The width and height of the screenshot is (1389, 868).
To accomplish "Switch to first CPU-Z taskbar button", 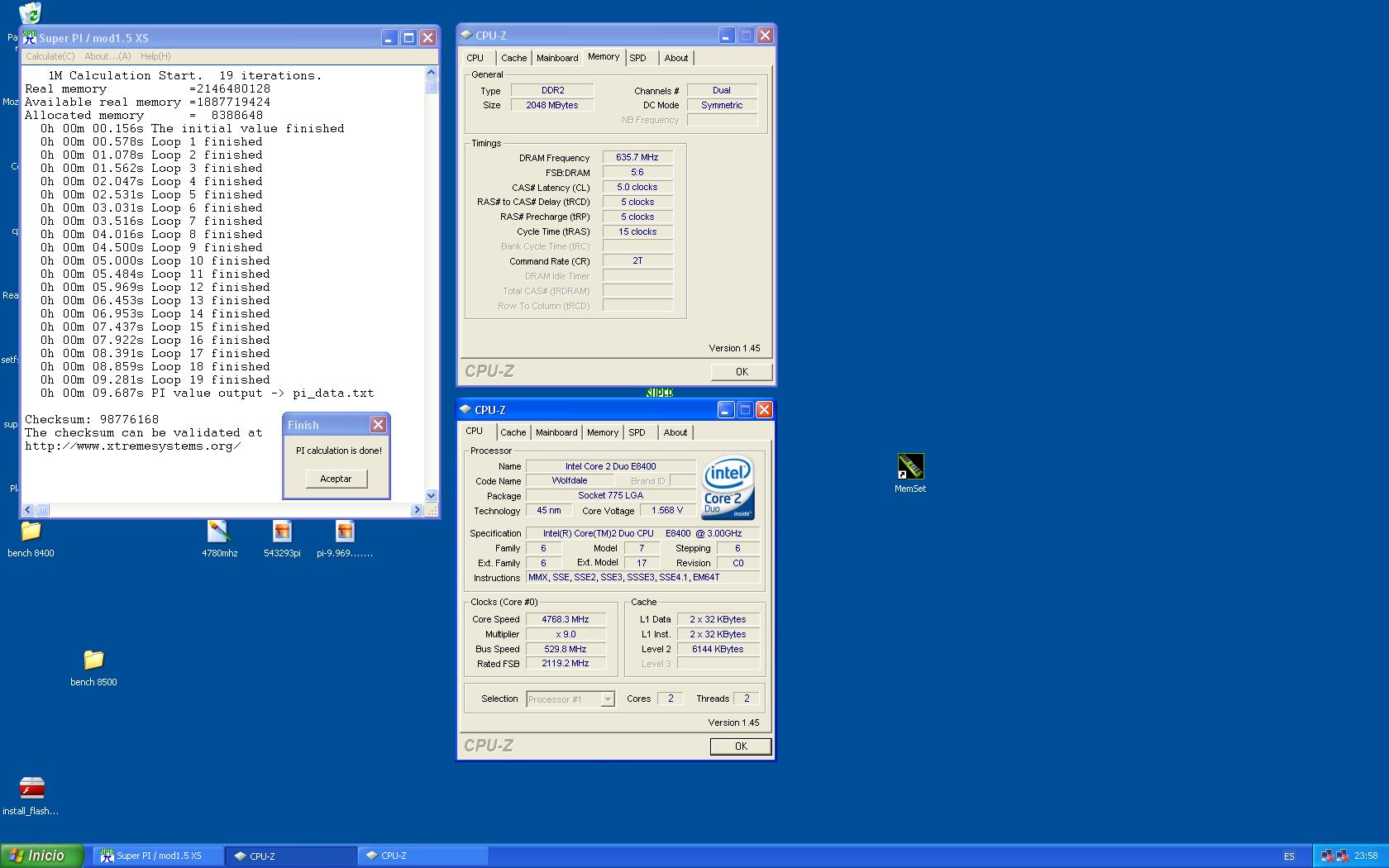I will [290, 856].
